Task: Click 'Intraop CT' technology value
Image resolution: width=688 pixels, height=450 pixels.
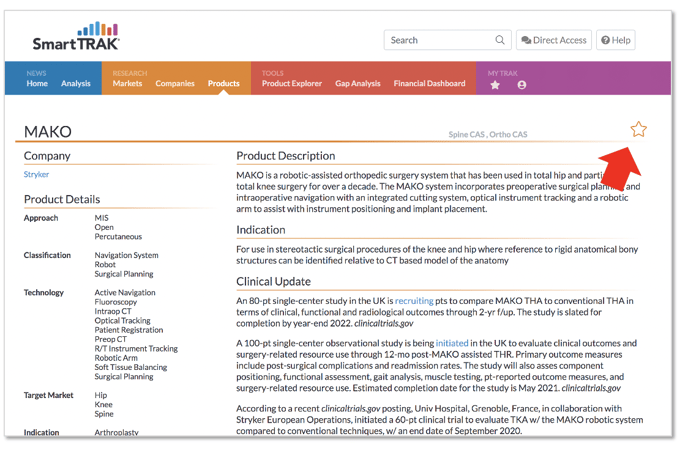Action: click(113, 311)
